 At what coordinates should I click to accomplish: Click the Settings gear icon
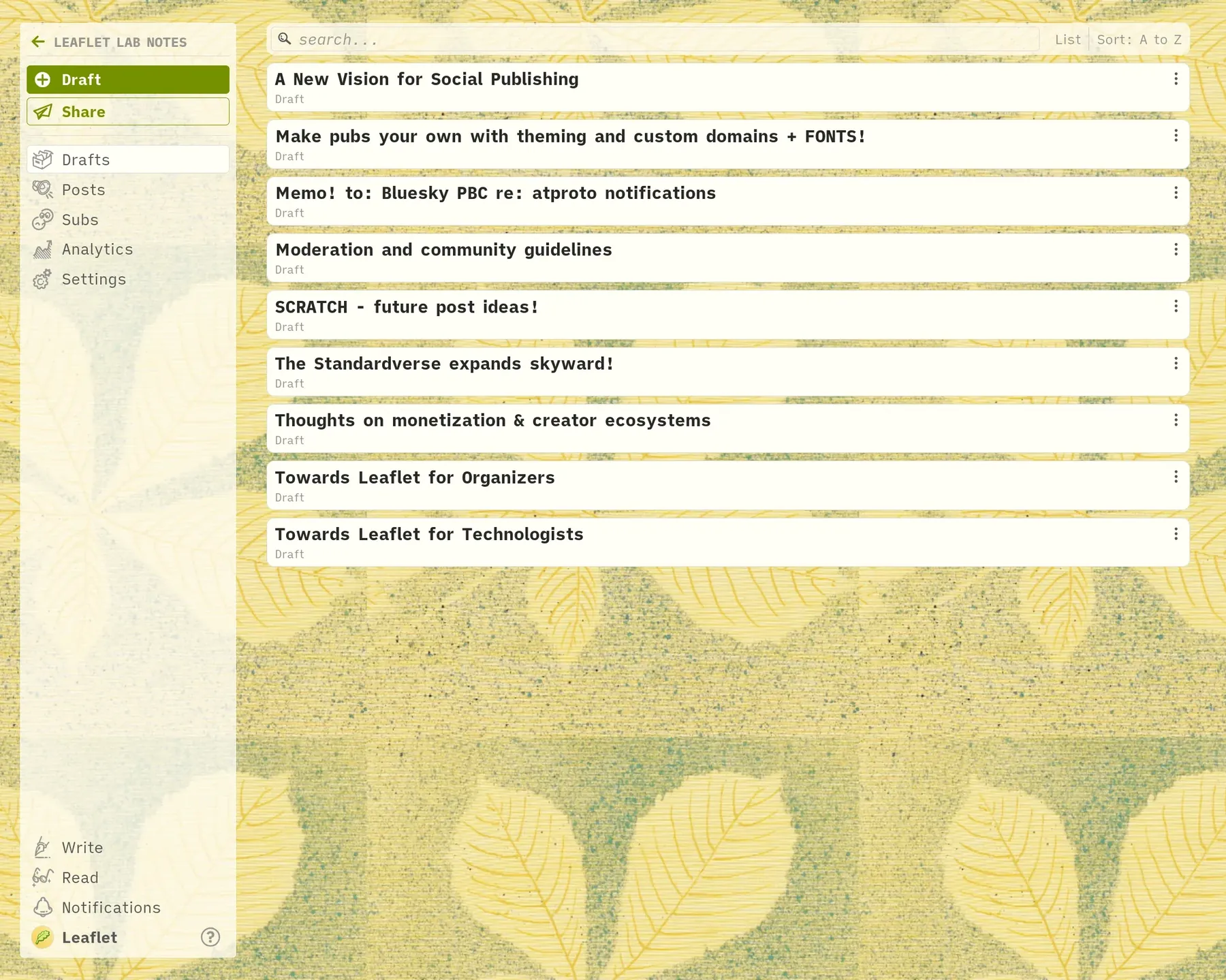tap(43, 279)
